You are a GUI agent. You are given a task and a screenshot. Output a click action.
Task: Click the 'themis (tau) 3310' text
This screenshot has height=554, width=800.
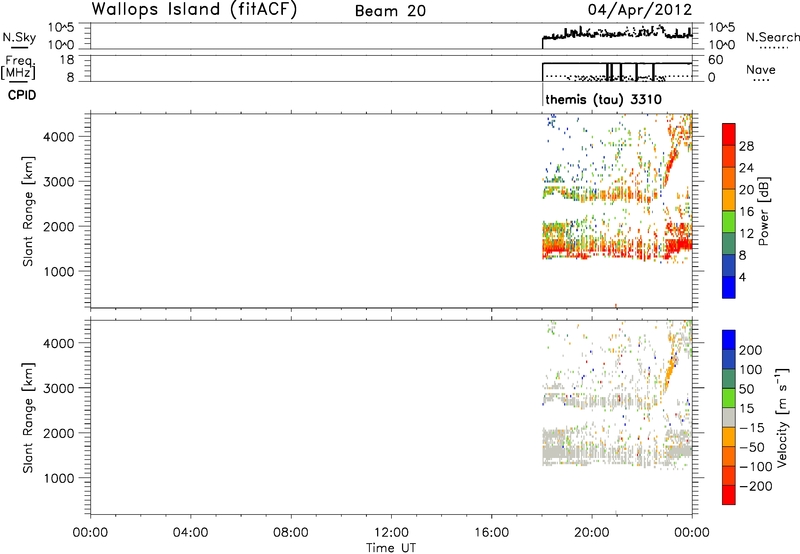pyautogui.click(x=604, y=99)
